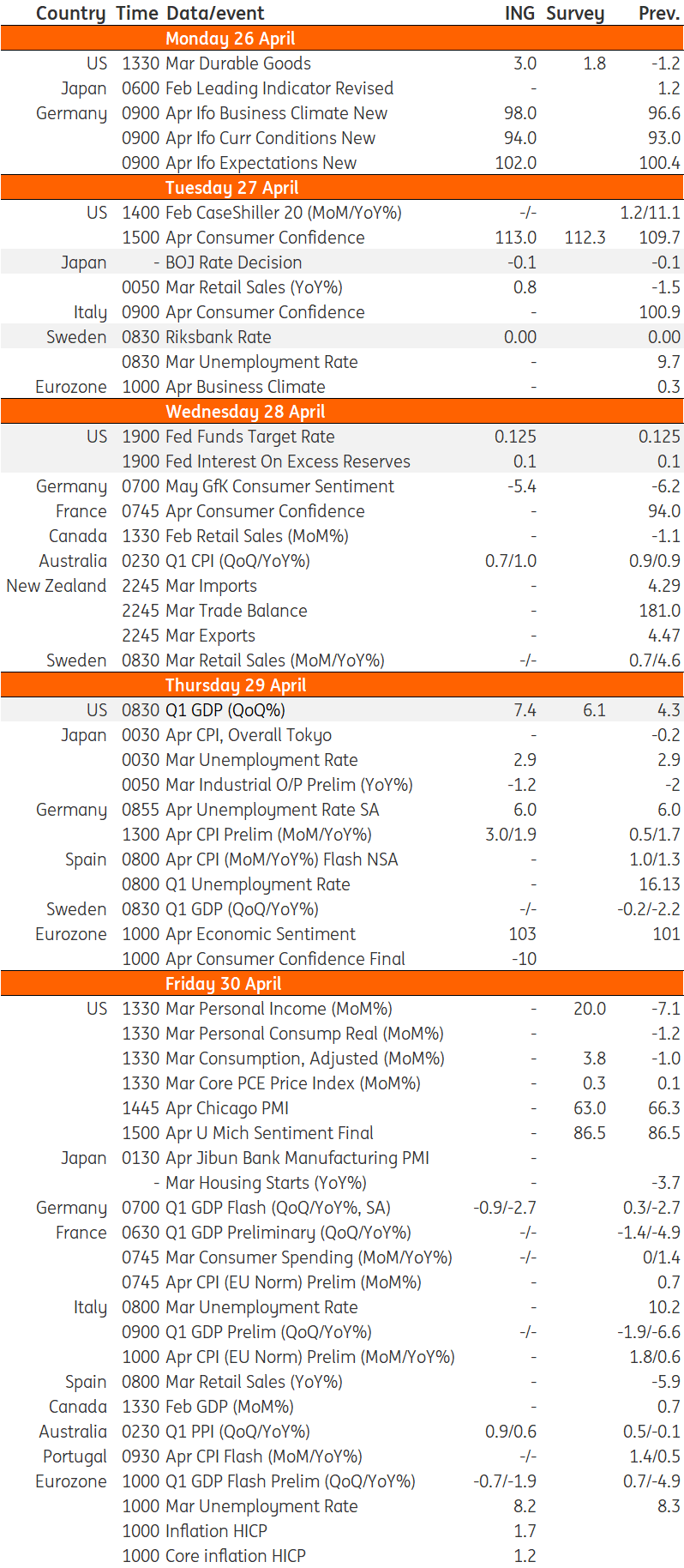This screenshot has width=684, height=1568.
Task: Select the Tuesday 27 April section header
Action: click(x=342, y=188)
